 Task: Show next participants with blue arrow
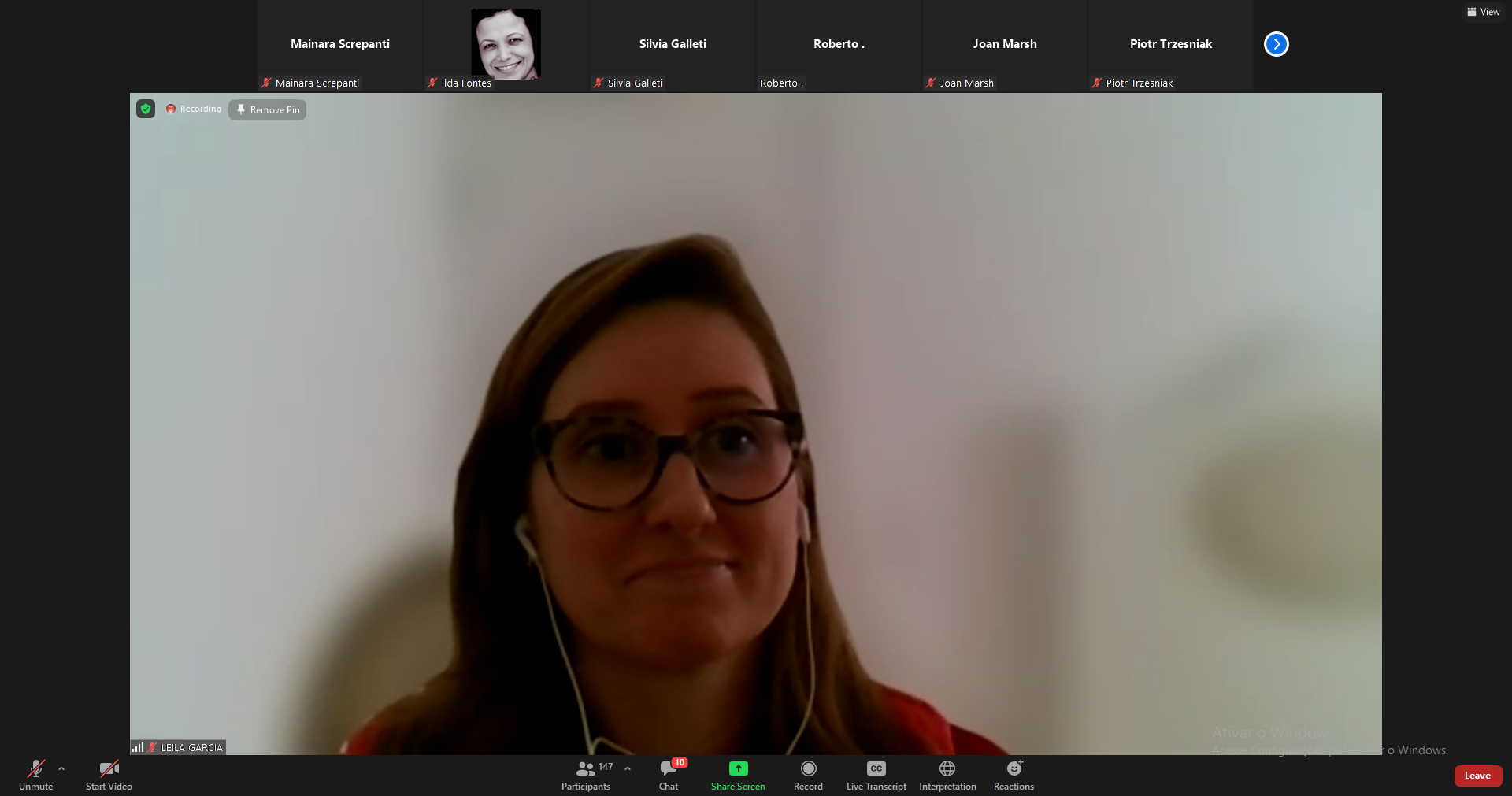click(1276, 44)
